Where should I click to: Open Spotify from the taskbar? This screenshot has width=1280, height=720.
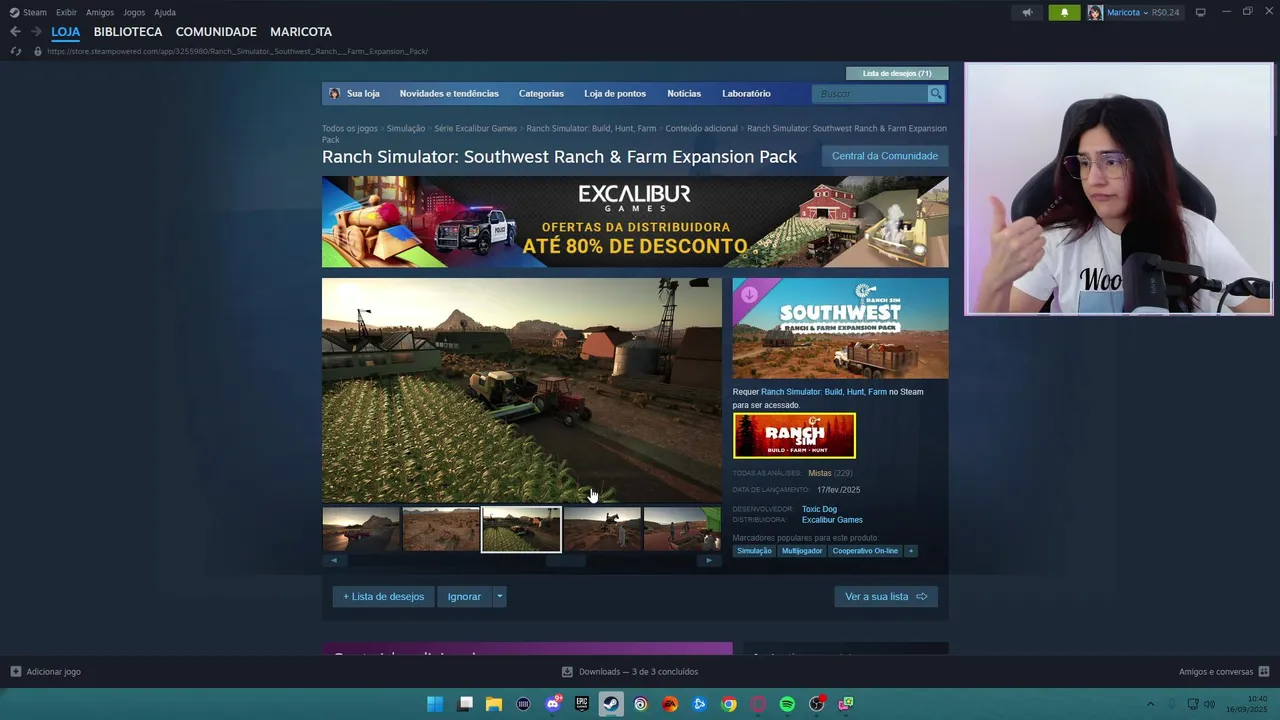787,704
